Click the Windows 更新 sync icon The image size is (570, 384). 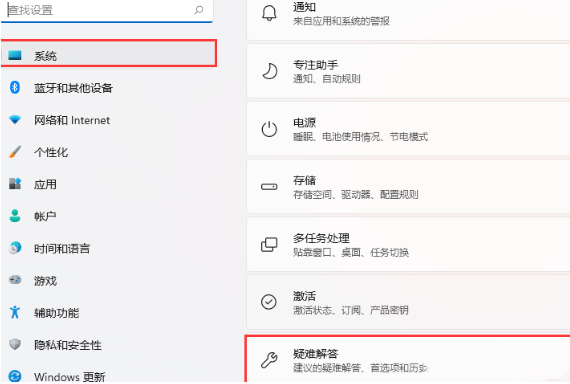pyautogui.click(x=15, y=376)
